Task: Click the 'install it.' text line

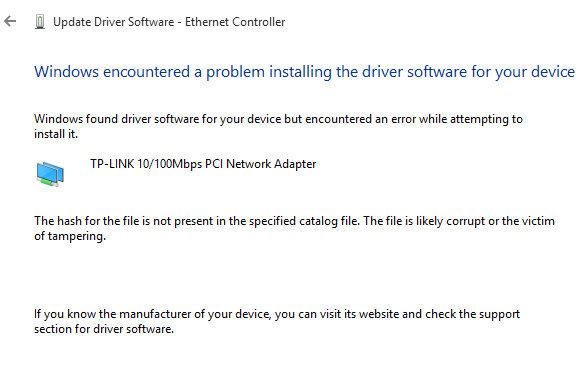Action: point(56,134)
